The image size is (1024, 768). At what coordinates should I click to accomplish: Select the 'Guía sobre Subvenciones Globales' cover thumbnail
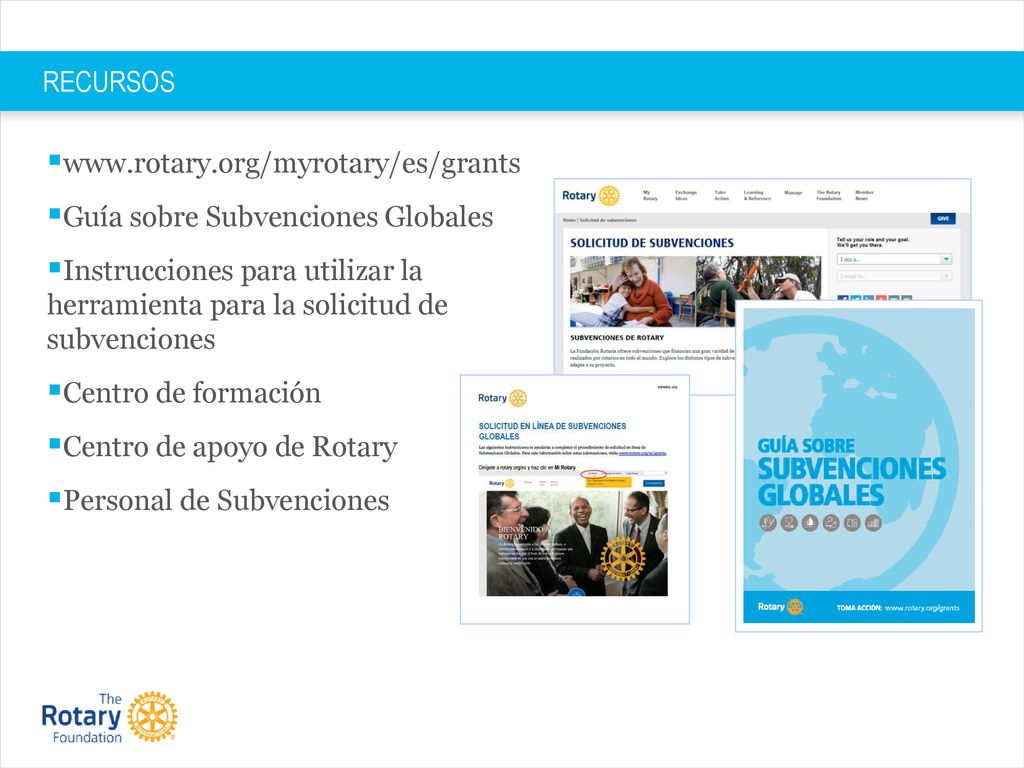point(859,466)
